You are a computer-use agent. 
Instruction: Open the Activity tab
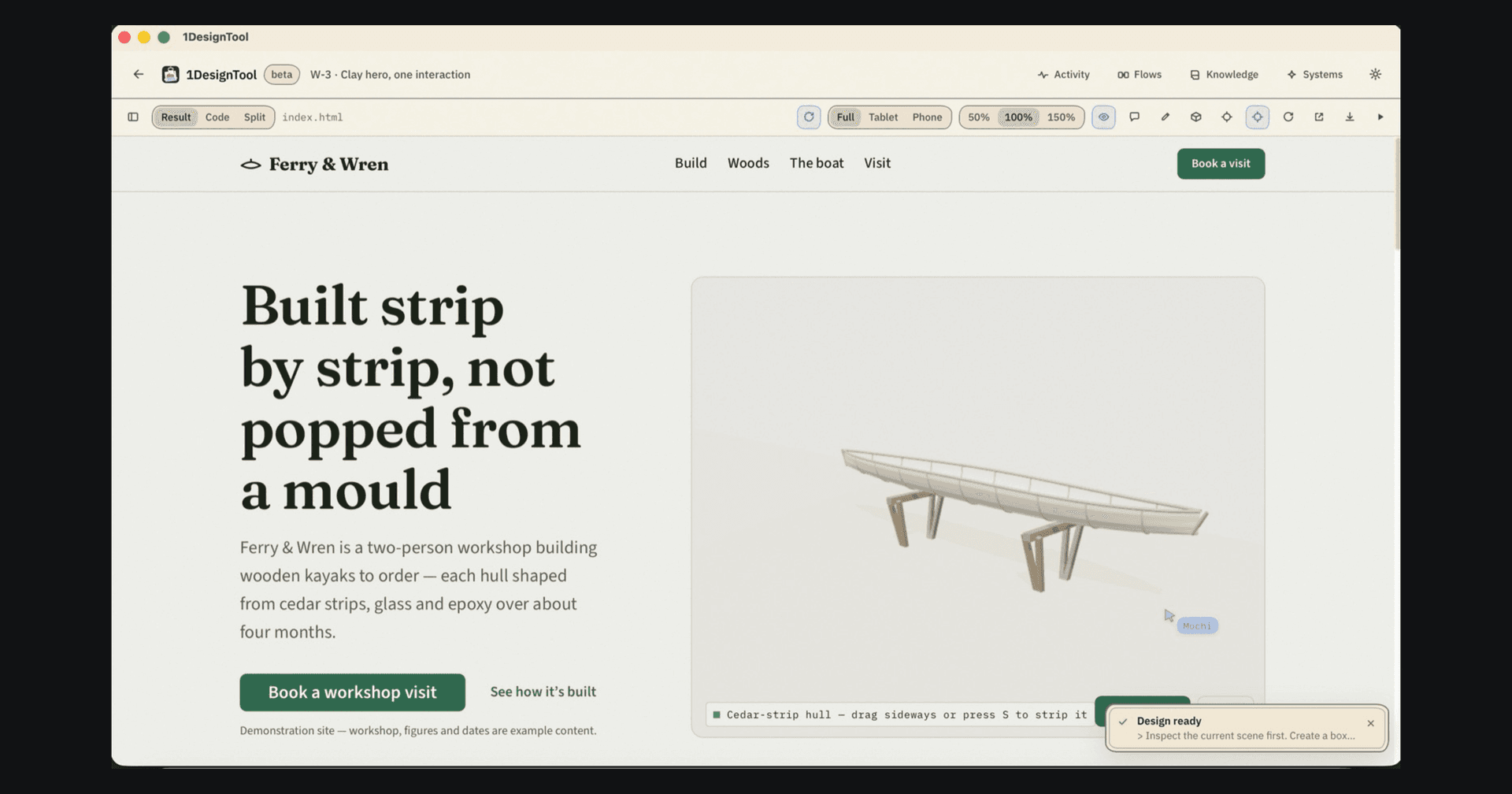click(1064, 75)
